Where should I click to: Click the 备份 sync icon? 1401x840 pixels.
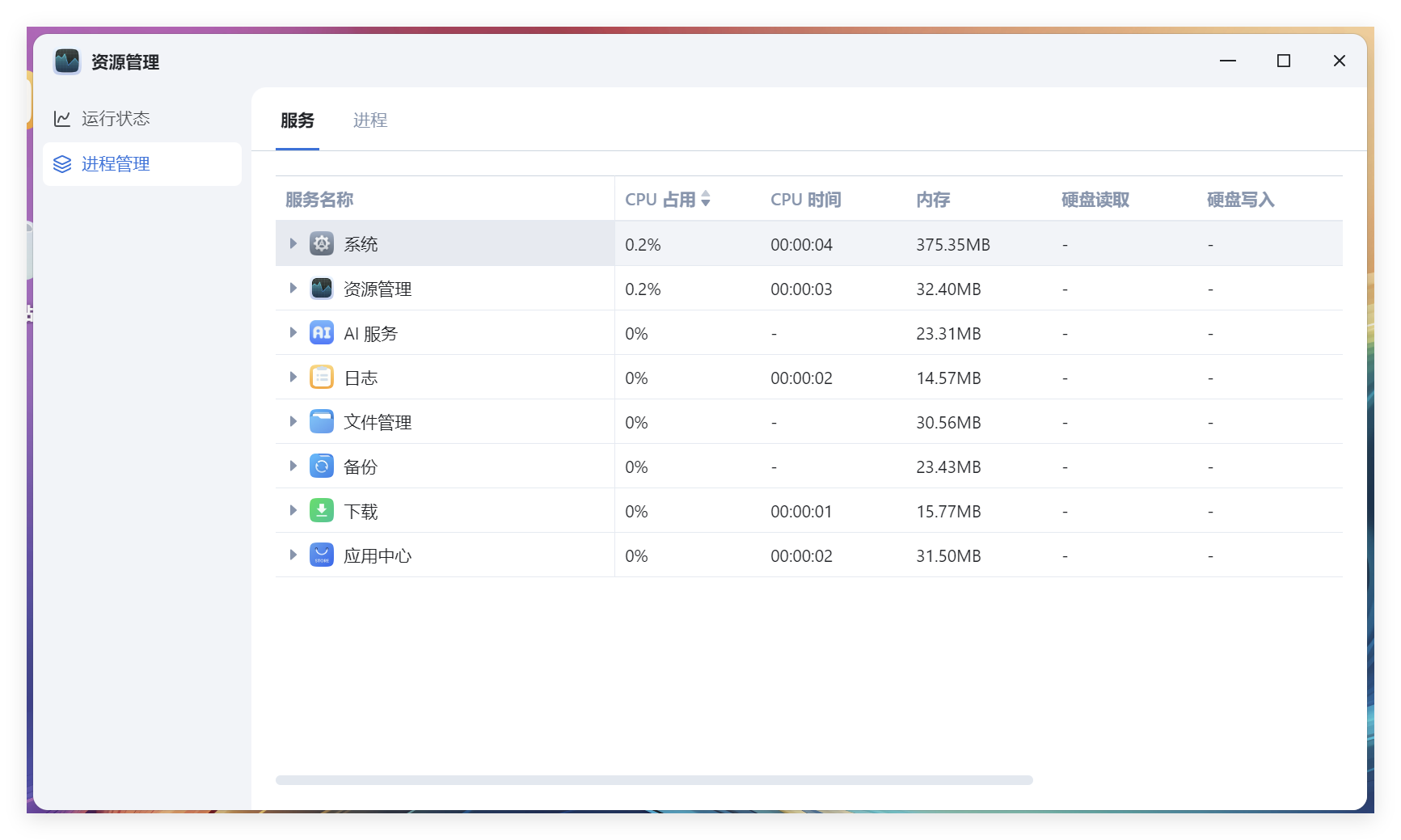(x=322, y=466)
